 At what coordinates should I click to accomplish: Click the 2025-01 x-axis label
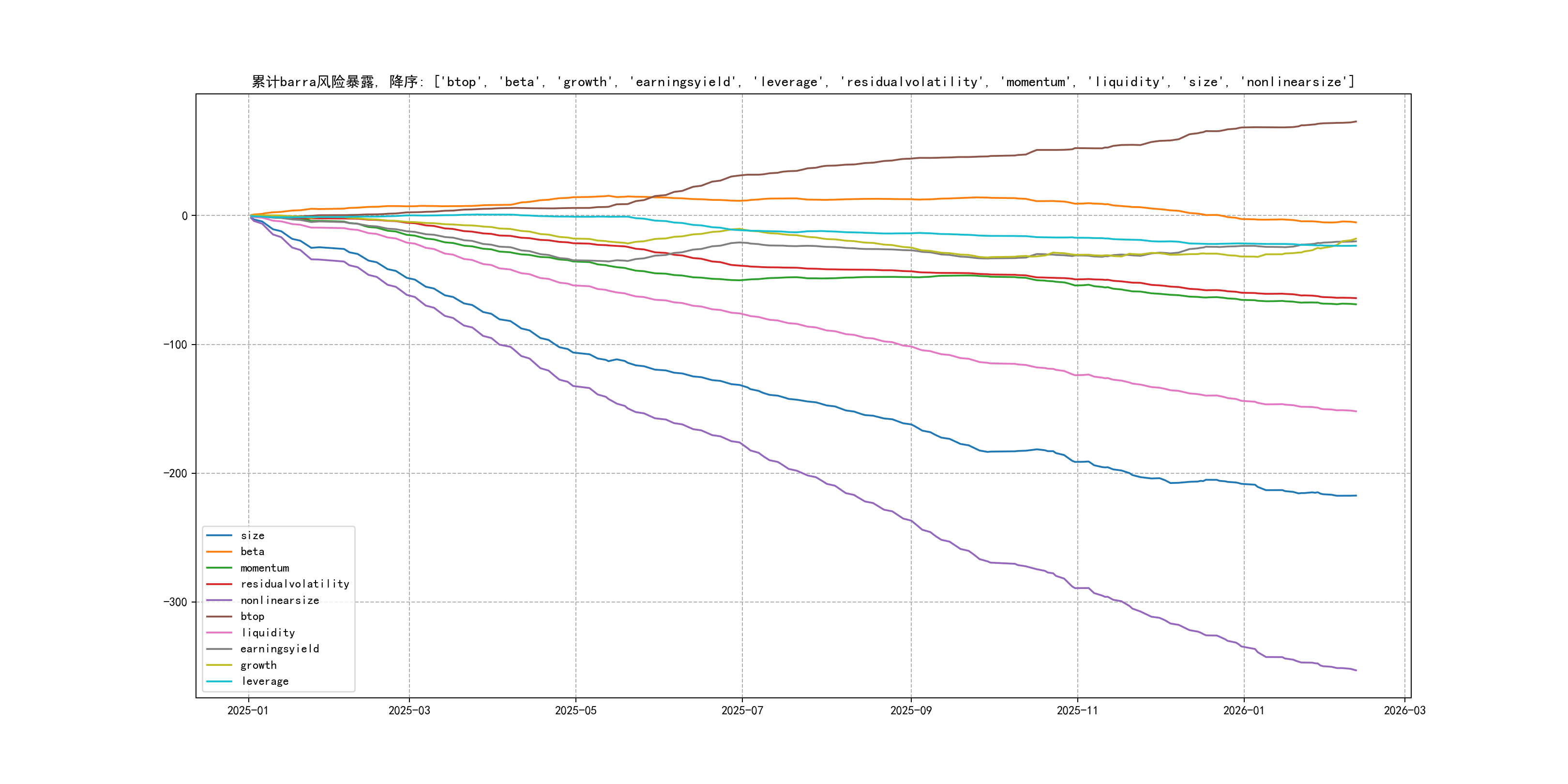click(x=248, y=710)
